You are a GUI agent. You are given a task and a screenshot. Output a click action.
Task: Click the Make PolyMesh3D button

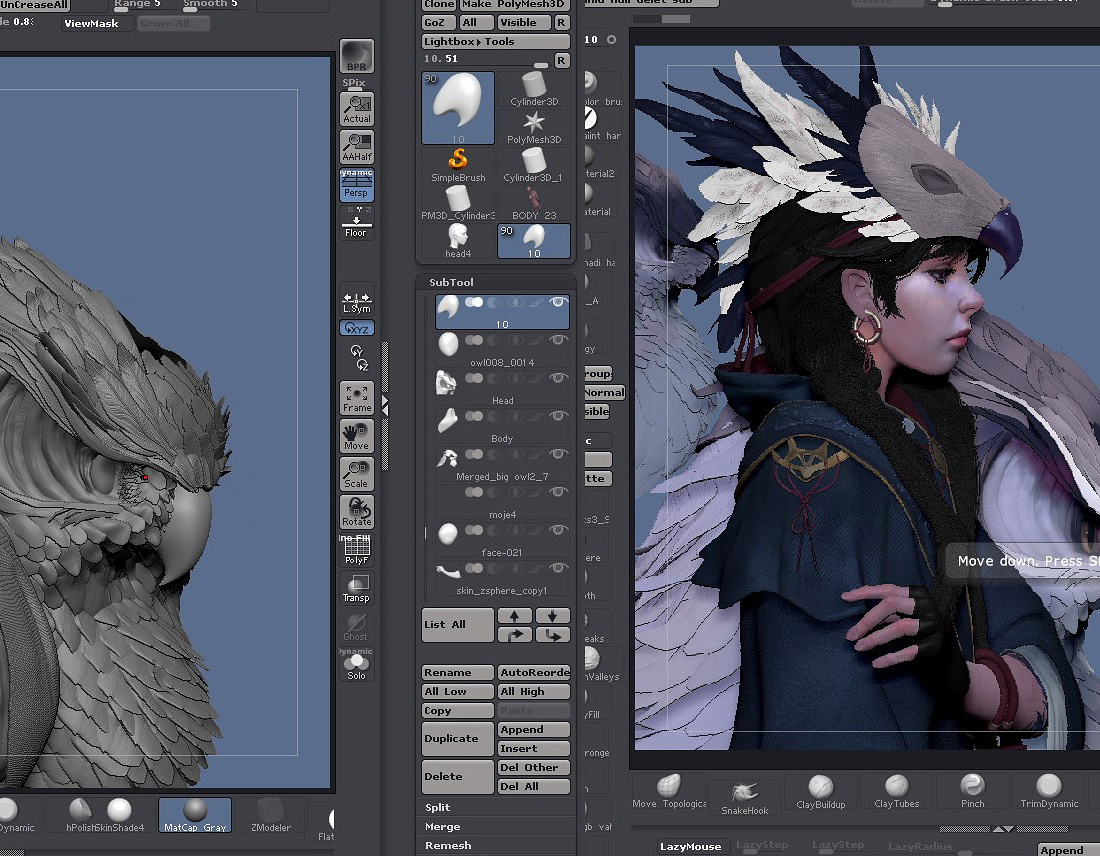pos(513,4)
